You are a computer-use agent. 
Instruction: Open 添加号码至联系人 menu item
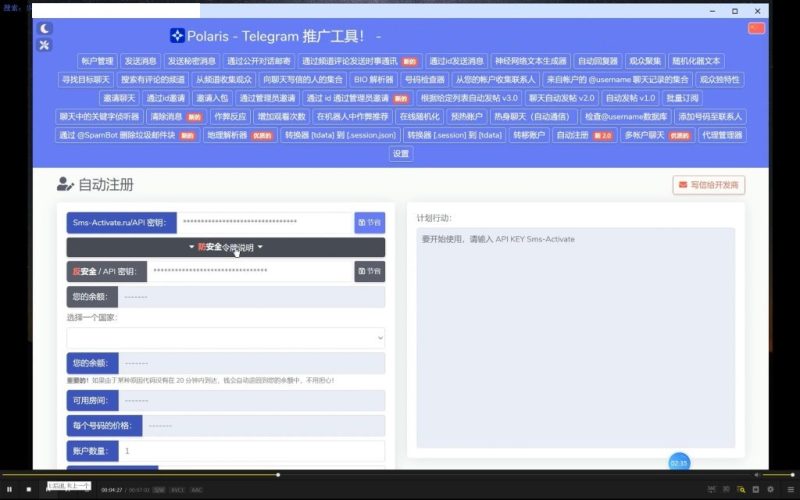(710, 116)
